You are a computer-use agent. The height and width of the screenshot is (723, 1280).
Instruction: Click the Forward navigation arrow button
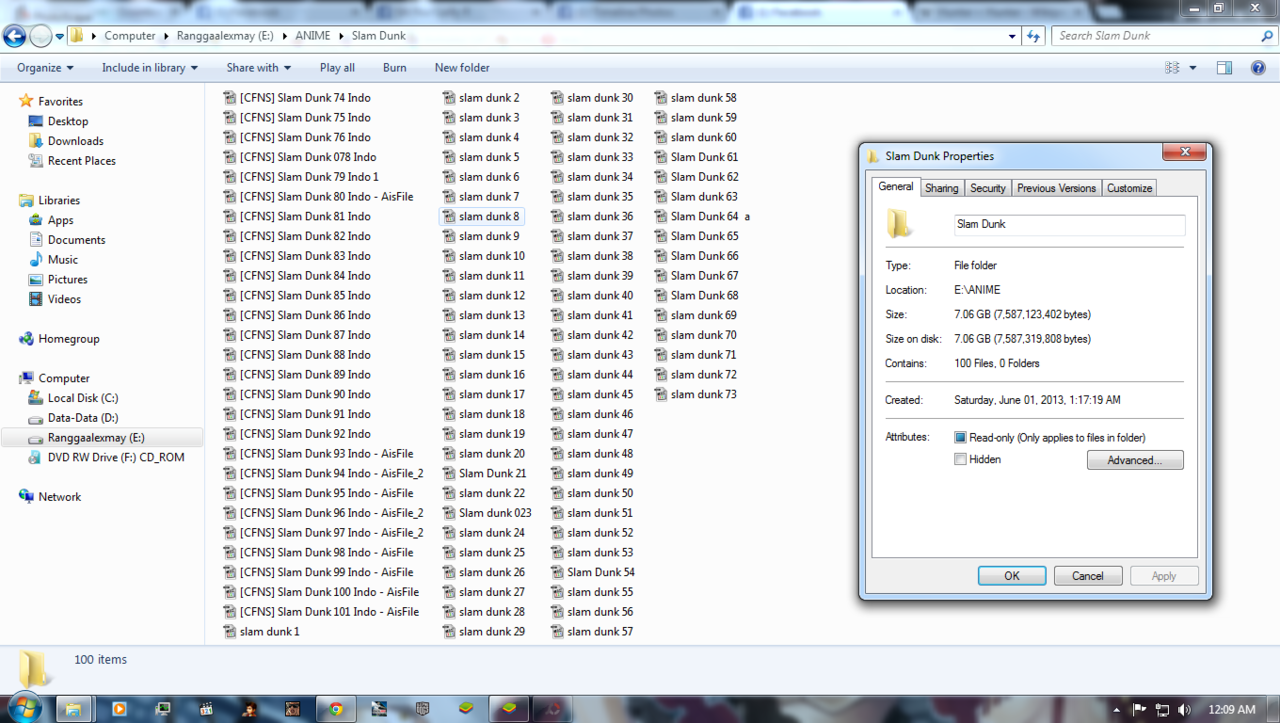pos(41,36)
